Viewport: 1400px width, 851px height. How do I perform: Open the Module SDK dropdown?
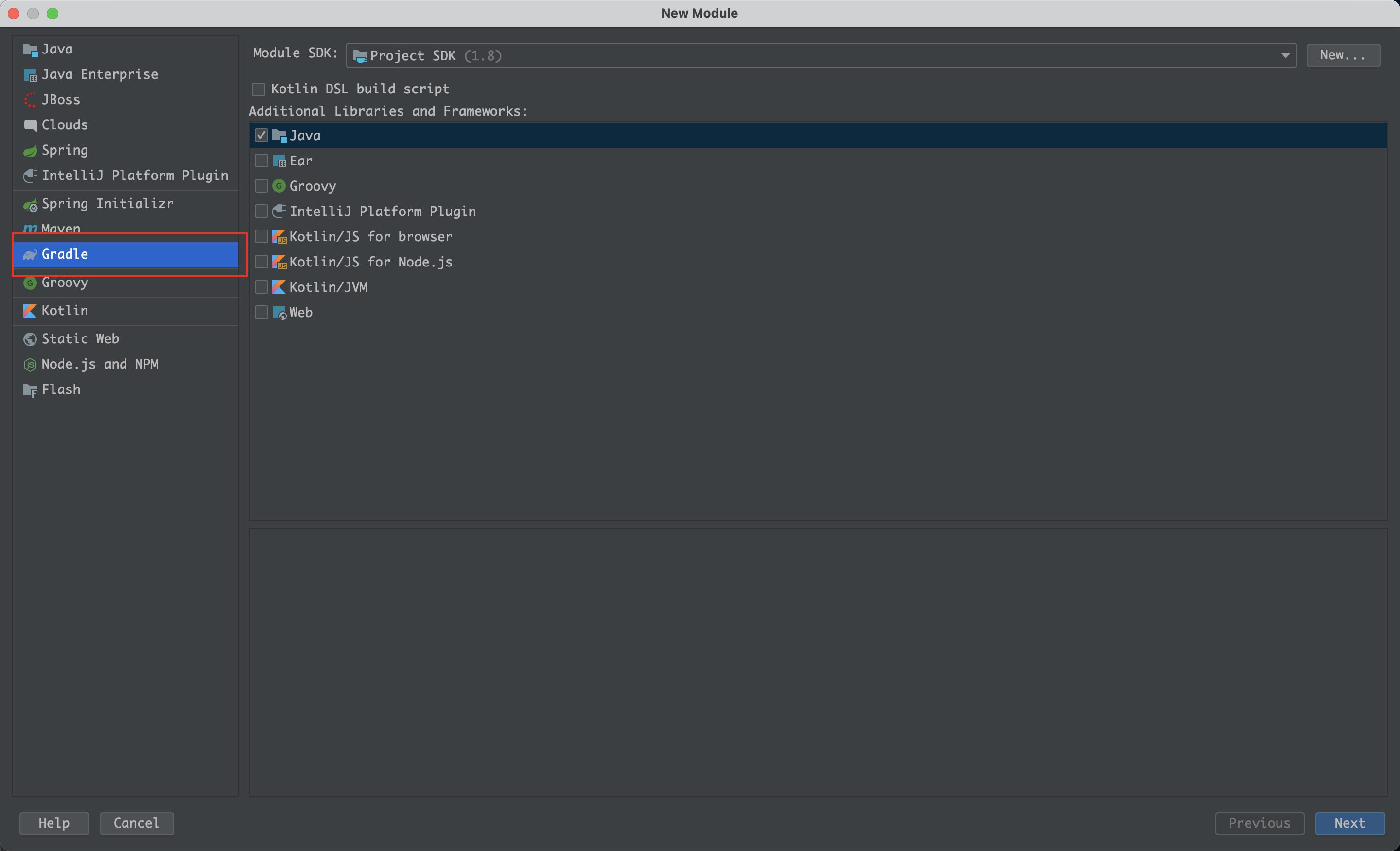(1285, 55)
